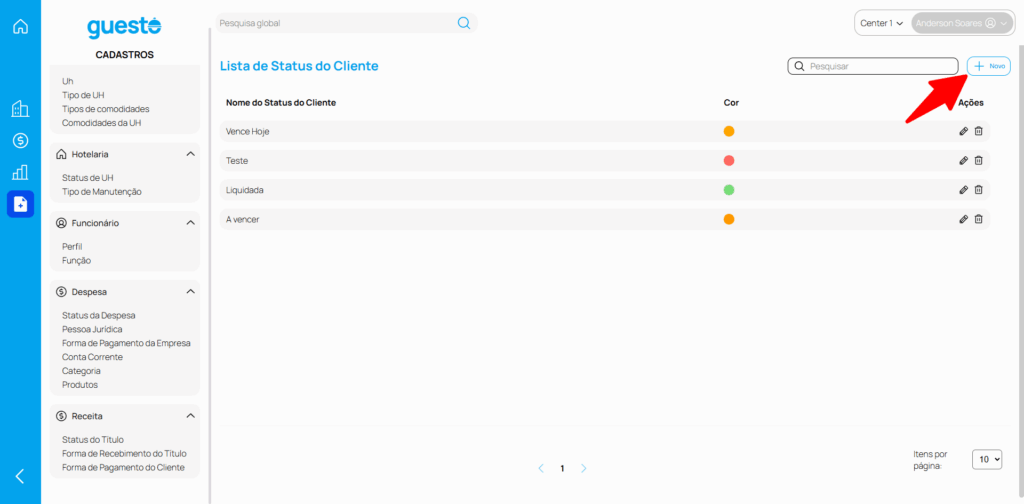1024x504 pixels.
Task: Open the items per page dropdown
Action: (986, 459)
